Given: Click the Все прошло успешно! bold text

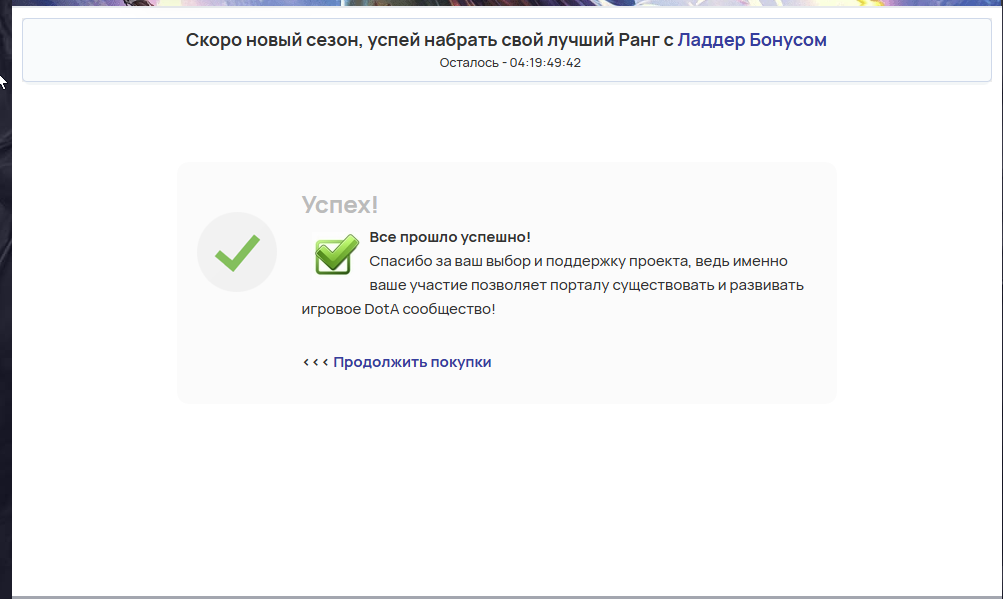Looking at the screenshot, I should 450,237.
